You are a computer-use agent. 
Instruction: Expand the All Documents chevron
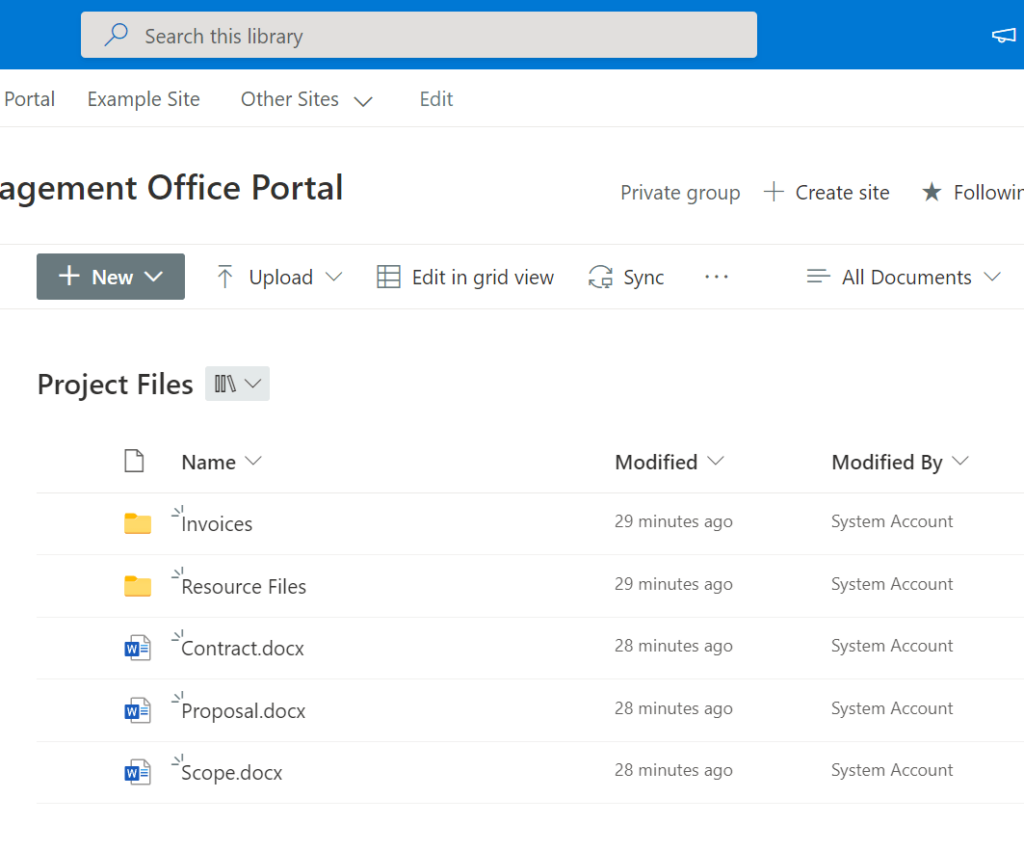point(992,277)
